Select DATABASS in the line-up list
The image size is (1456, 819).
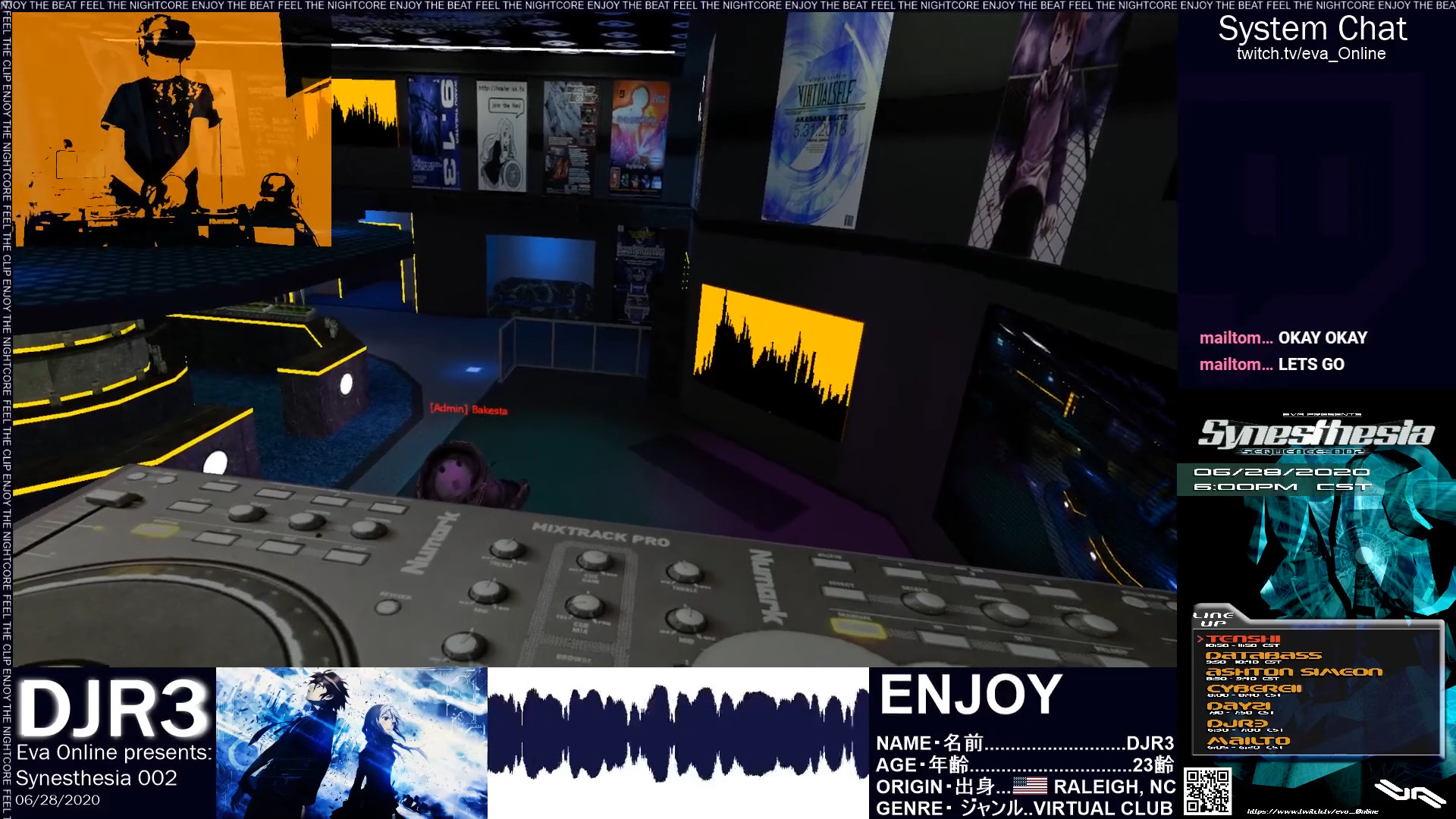tap(1263, 656)
